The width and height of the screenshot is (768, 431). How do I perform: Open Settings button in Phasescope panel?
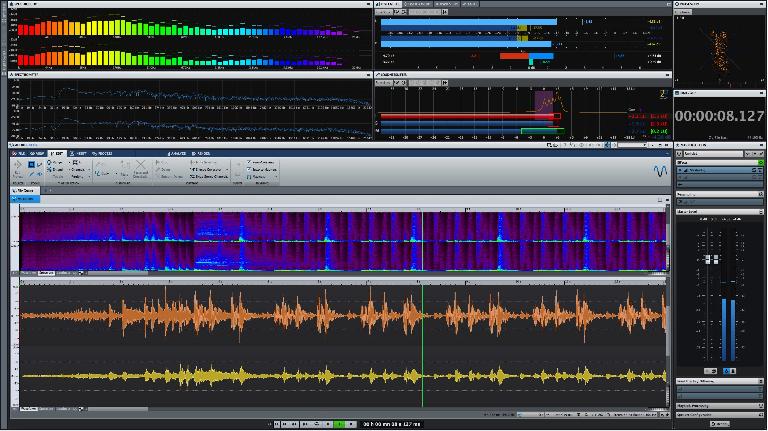coord(683,12)
